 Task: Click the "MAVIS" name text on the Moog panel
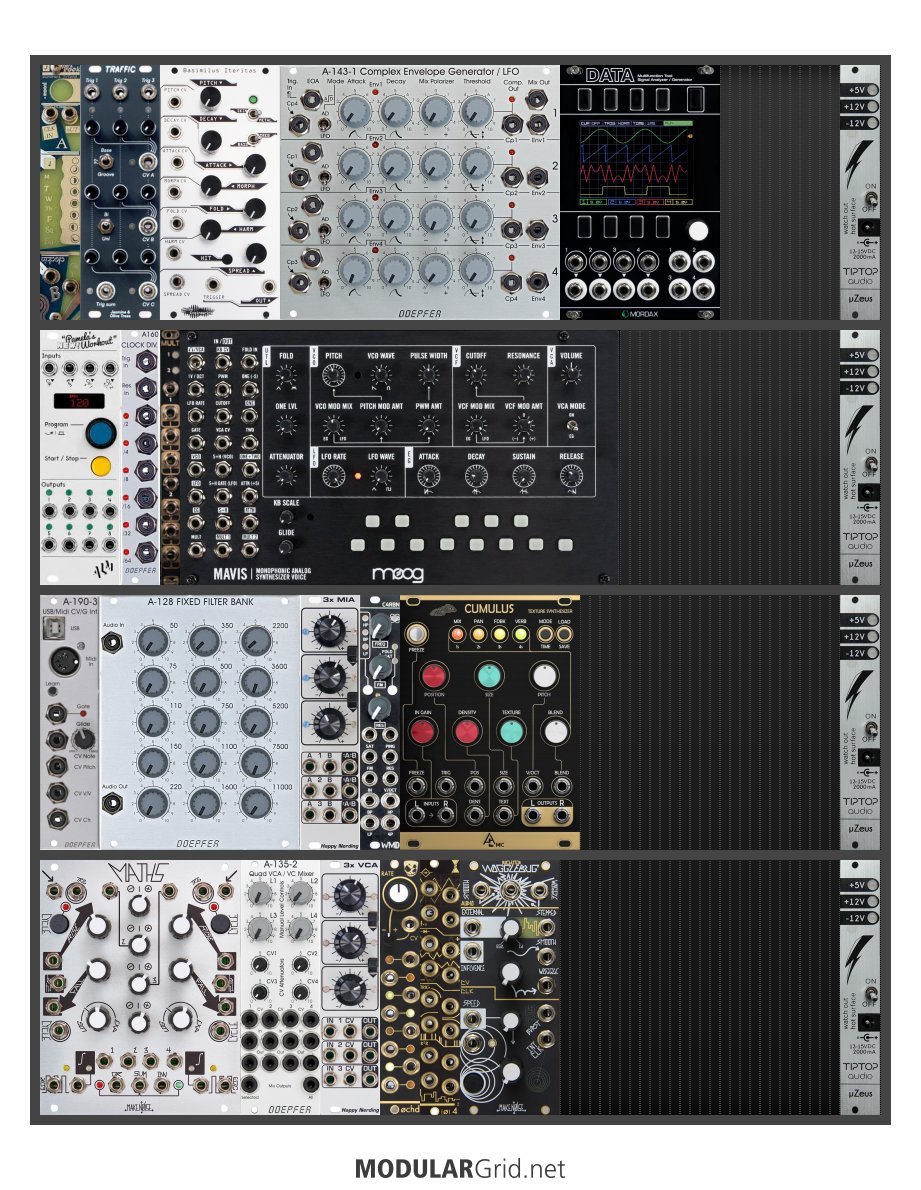point(230,573)
